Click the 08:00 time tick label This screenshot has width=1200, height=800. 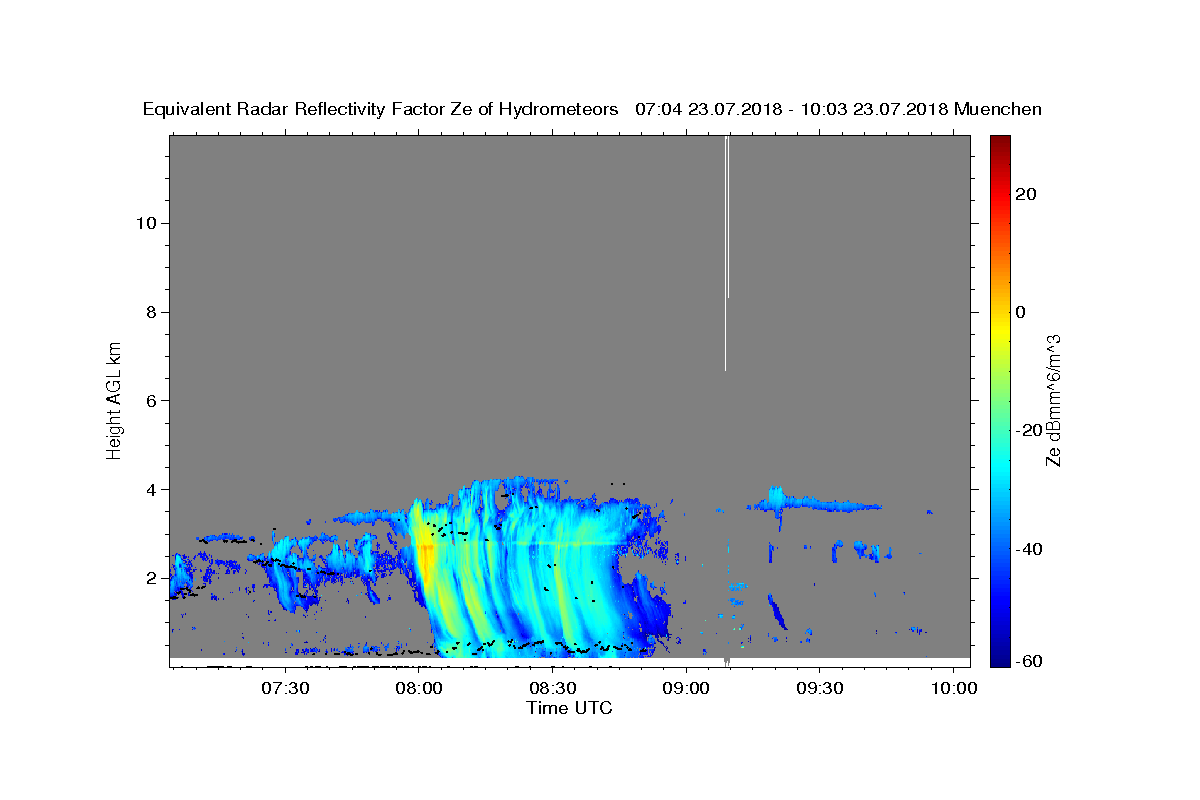click(419, 688)
